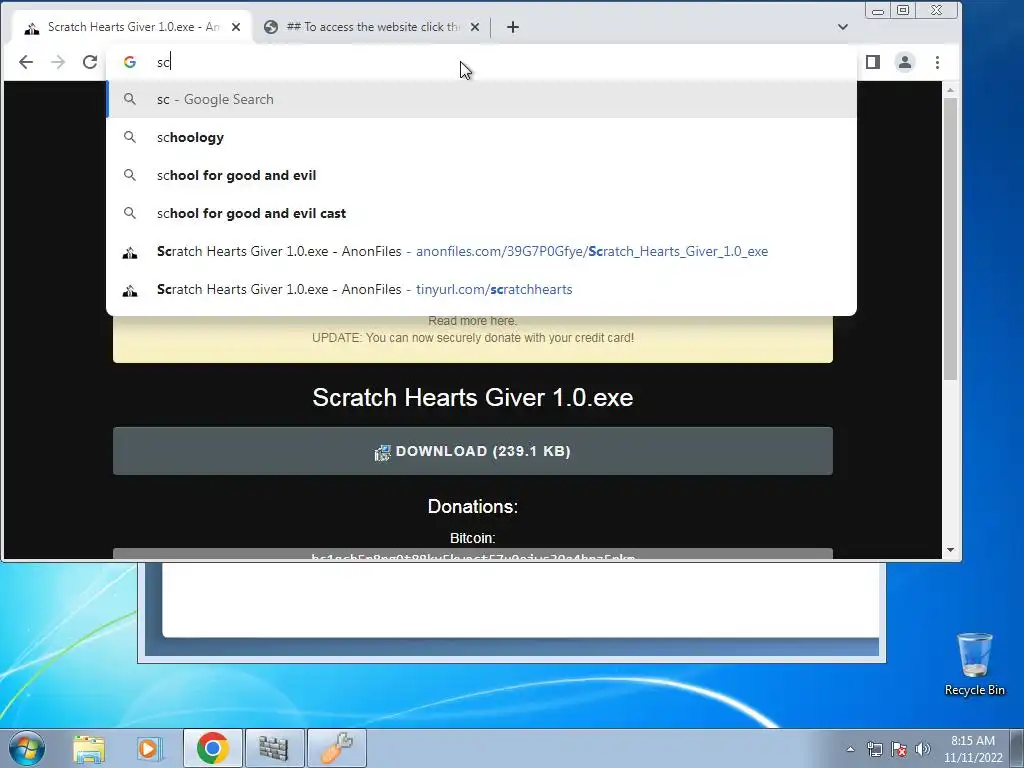This screenshot has width=1024, height=768.
Task: Switch to 'To access the website' tab
Action: (x=372, y=27)
